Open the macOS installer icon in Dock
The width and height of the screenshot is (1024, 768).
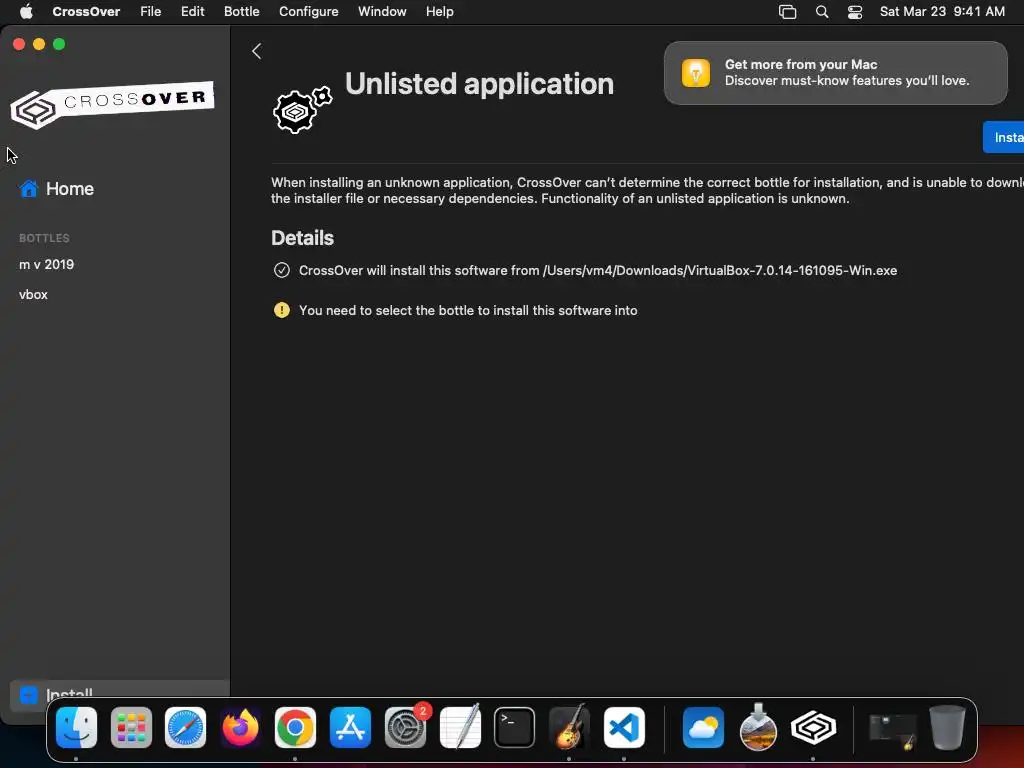pos(758,728)
